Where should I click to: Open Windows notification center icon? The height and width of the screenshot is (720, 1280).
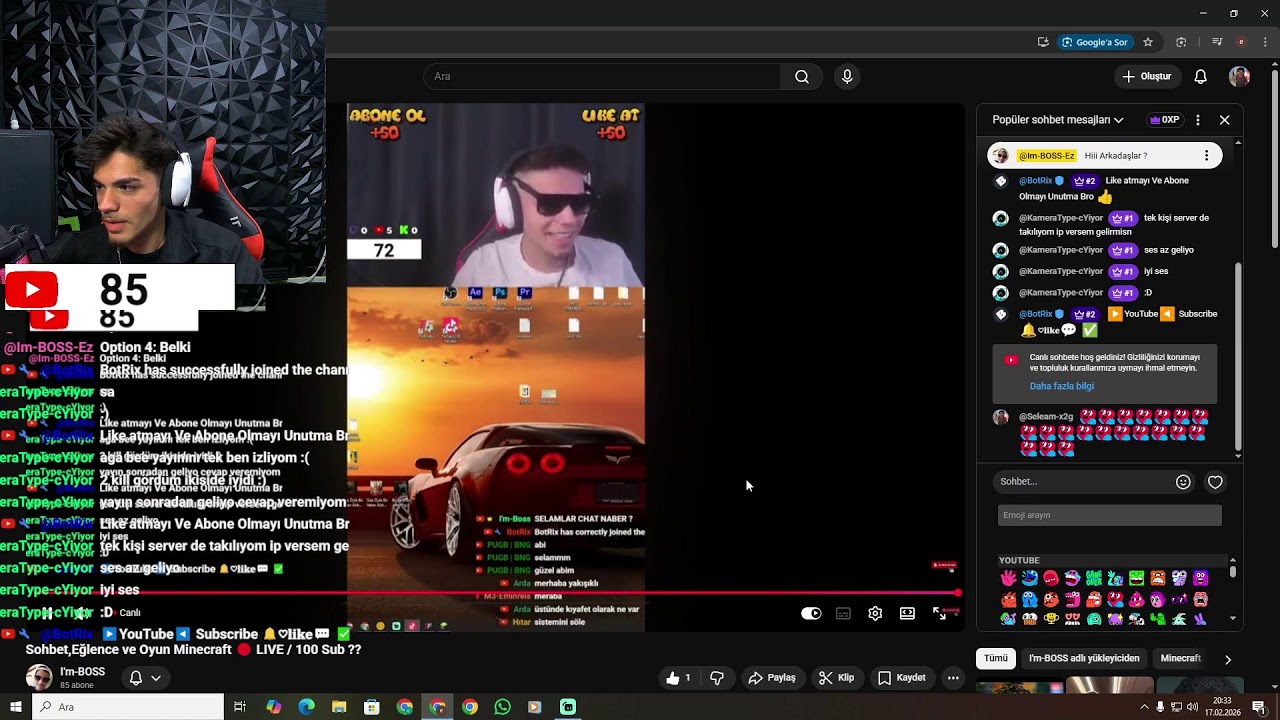[1259, 707]
